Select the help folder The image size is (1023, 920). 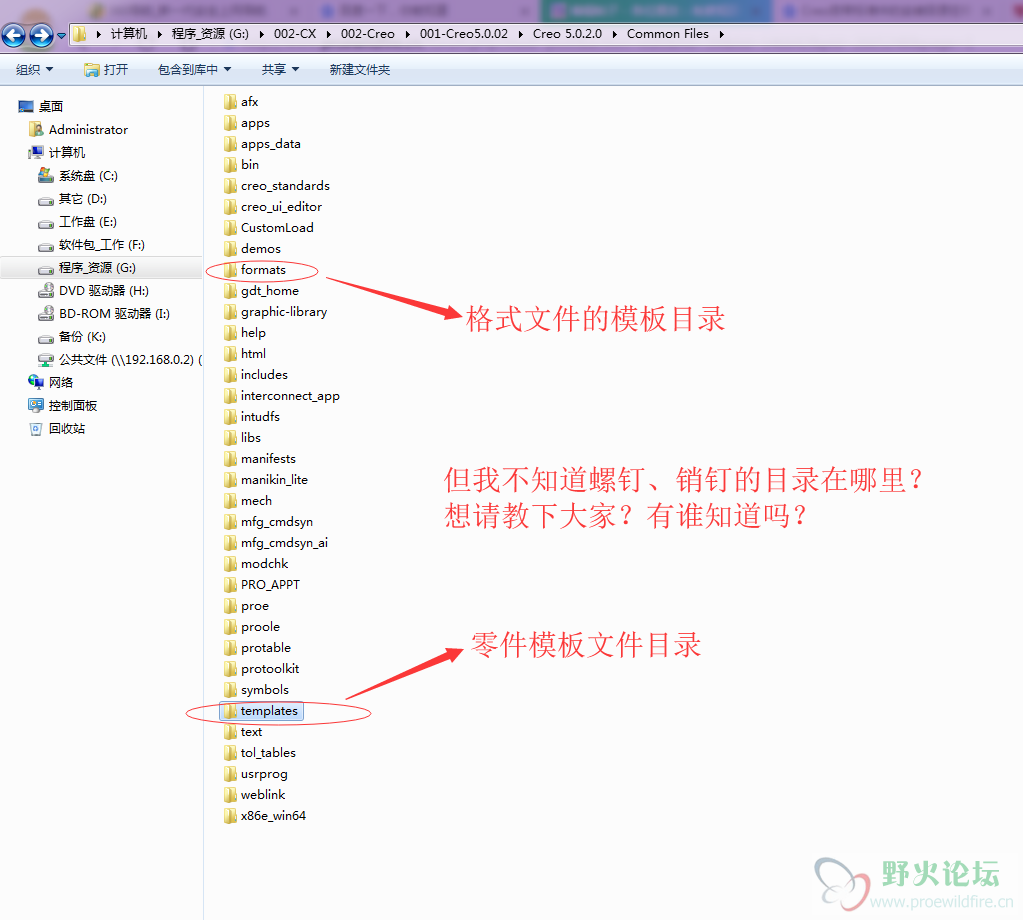(x=245, y=333)
